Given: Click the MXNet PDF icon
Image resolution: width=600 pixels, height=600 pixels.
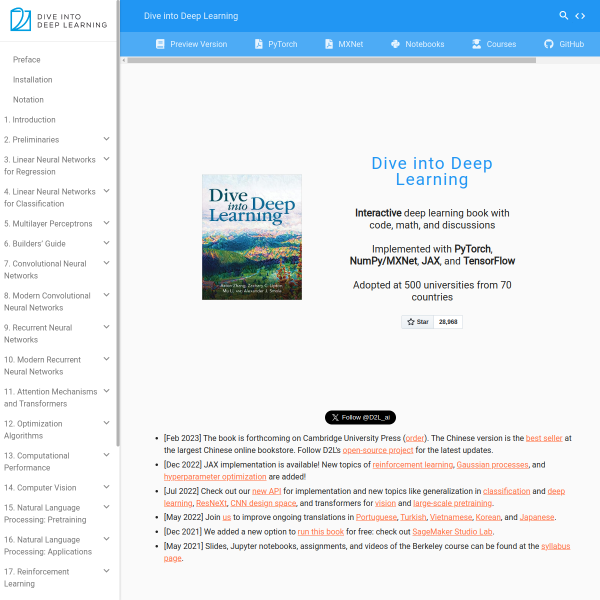Looking at the screenshot, I should tap(329, 44).
